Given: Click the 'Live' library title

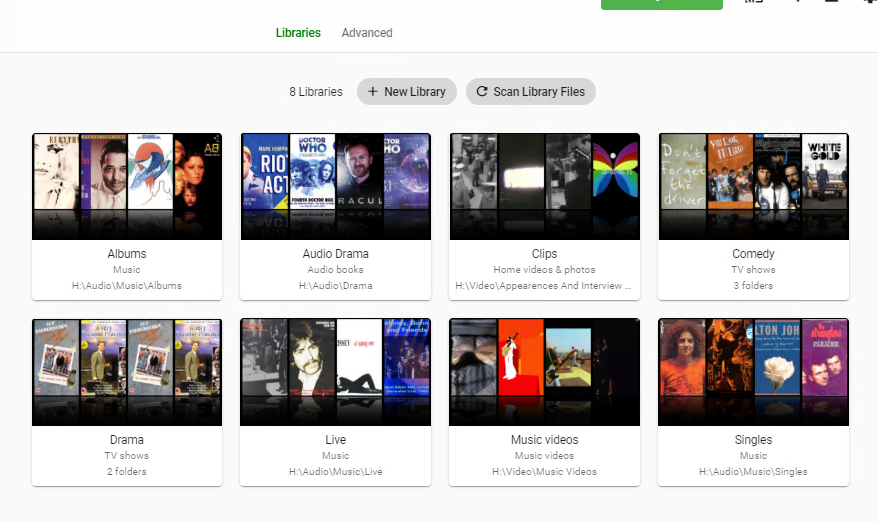Looking at the screenshot, I should click(x=336, y=440).
